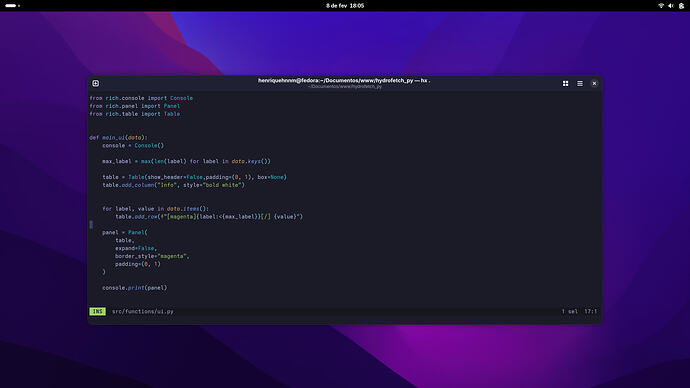Screen dimensions: 690x388
Task: Click the volume icon in top bar
Action: (x=671, y=6)
